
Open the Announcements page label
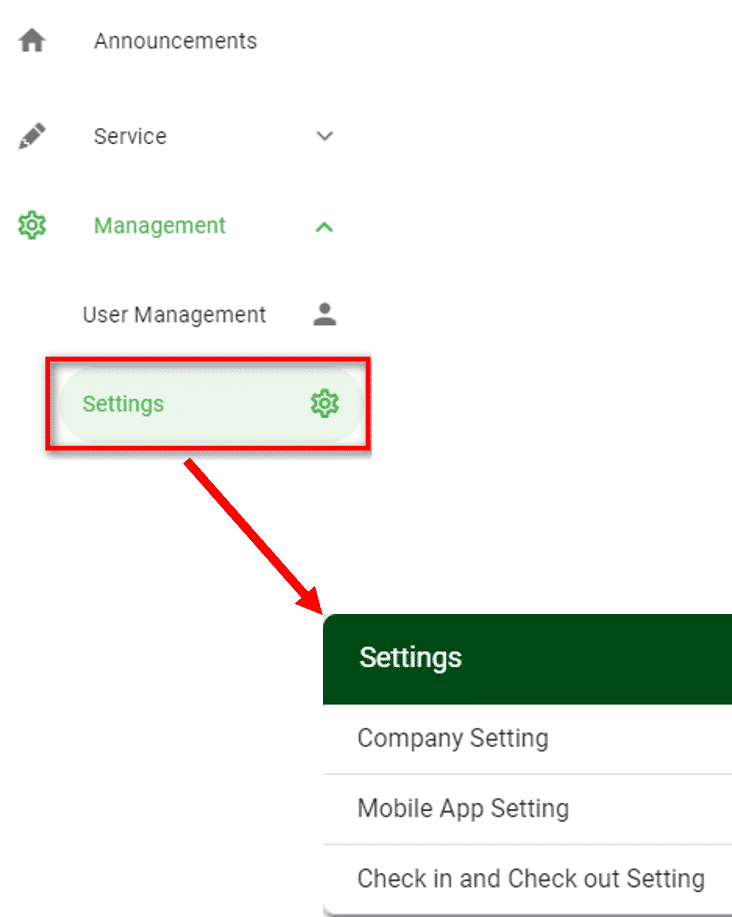175,41
